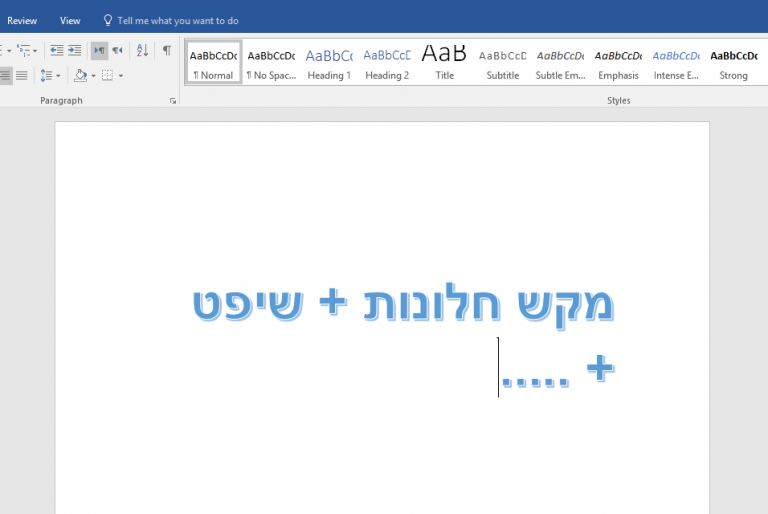Open the Shading color dropdown arrow
Viewport: 768px width, 514px height.
(94, 76)
